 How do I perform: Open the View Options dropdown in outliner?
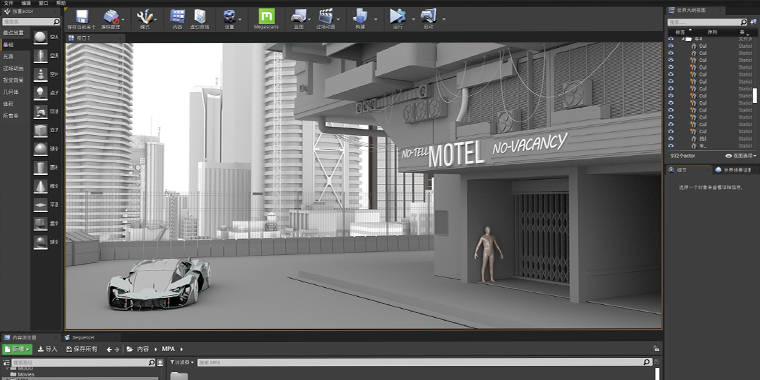click(x=741, y=156)
